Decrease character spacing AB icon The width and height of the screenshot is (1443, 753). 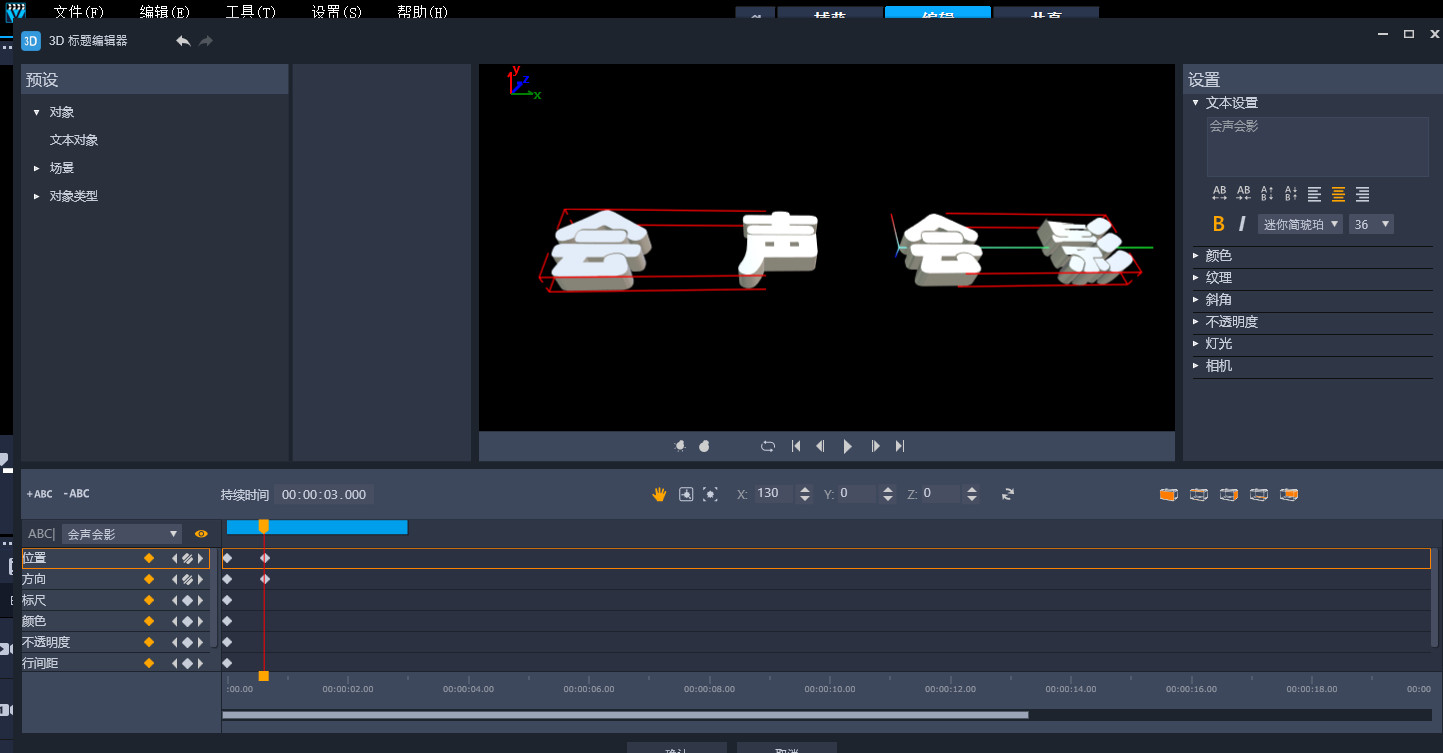pos(1243,193)
